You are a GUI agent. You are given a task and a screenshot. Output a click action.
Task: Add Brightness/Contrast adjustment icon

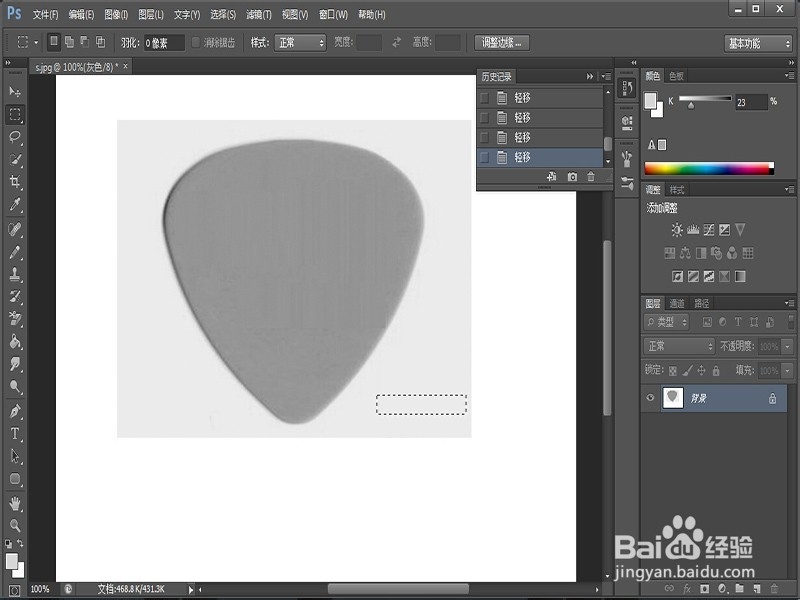point(677,230)
